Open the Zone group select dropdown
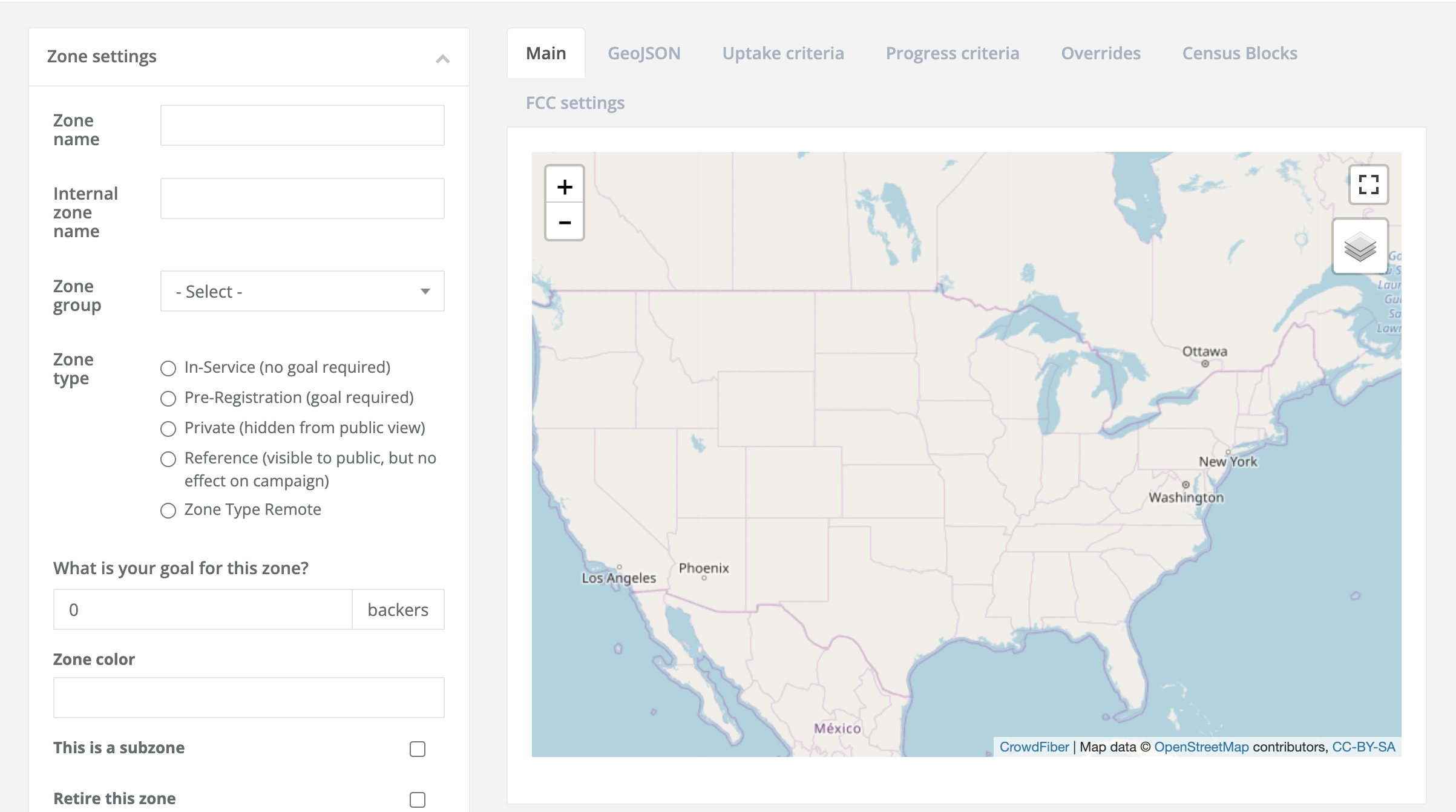Image resolution: width=1456 pixels, height=812 pixels. pyautogui.click(x=302, y=291)
